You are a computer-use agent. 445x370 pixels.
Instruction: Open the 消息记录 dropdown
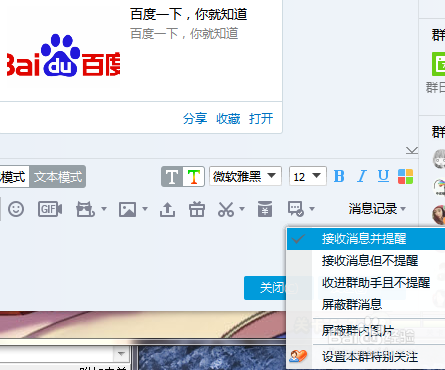coord(377,209)
